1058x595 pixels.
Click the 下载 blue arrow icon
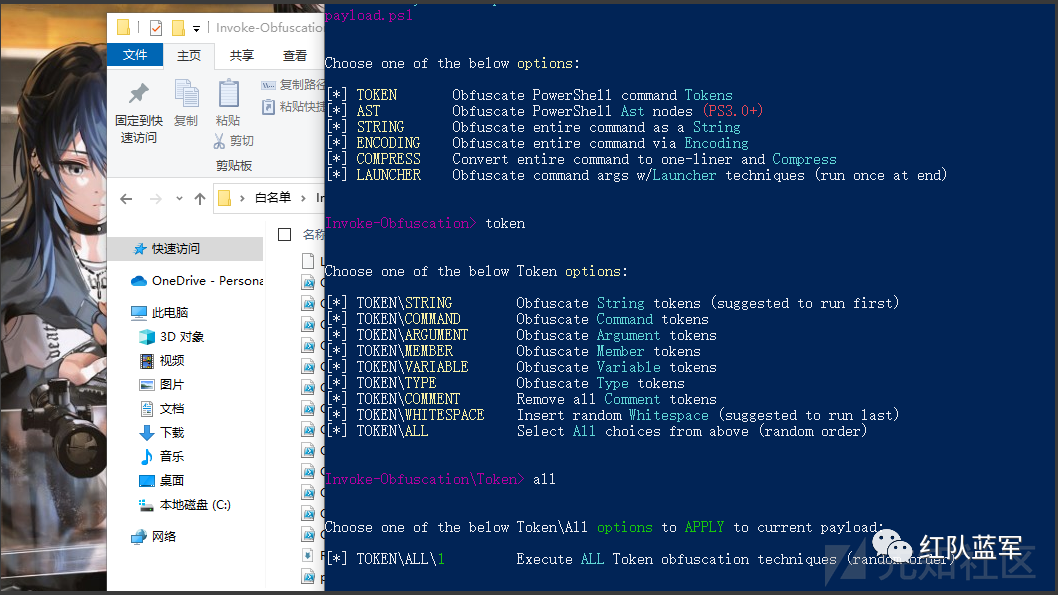click(x=146, y=432)
